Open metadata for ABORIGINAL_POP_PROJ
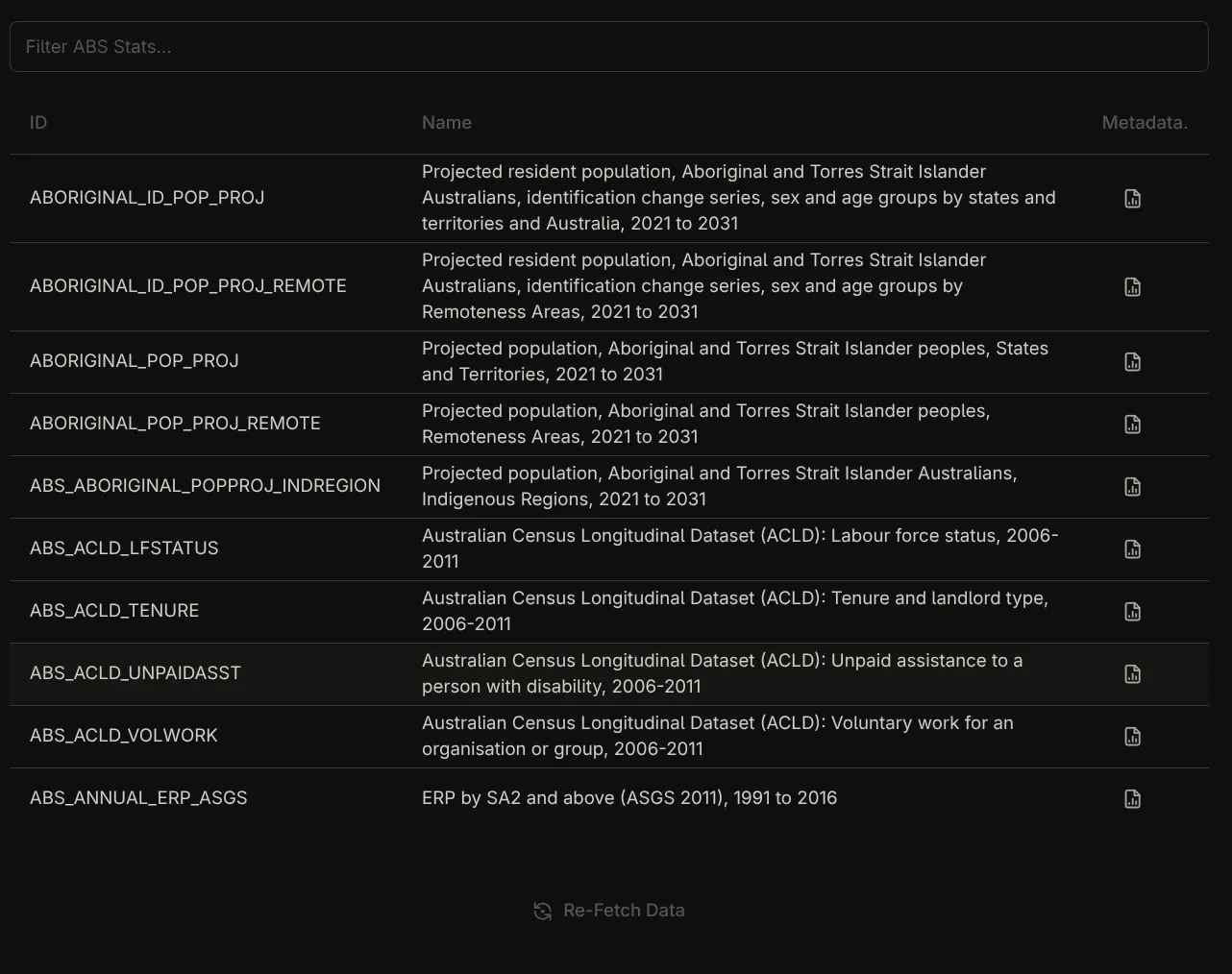This screenshot has height=974, width=1232. pos(1132,361)
